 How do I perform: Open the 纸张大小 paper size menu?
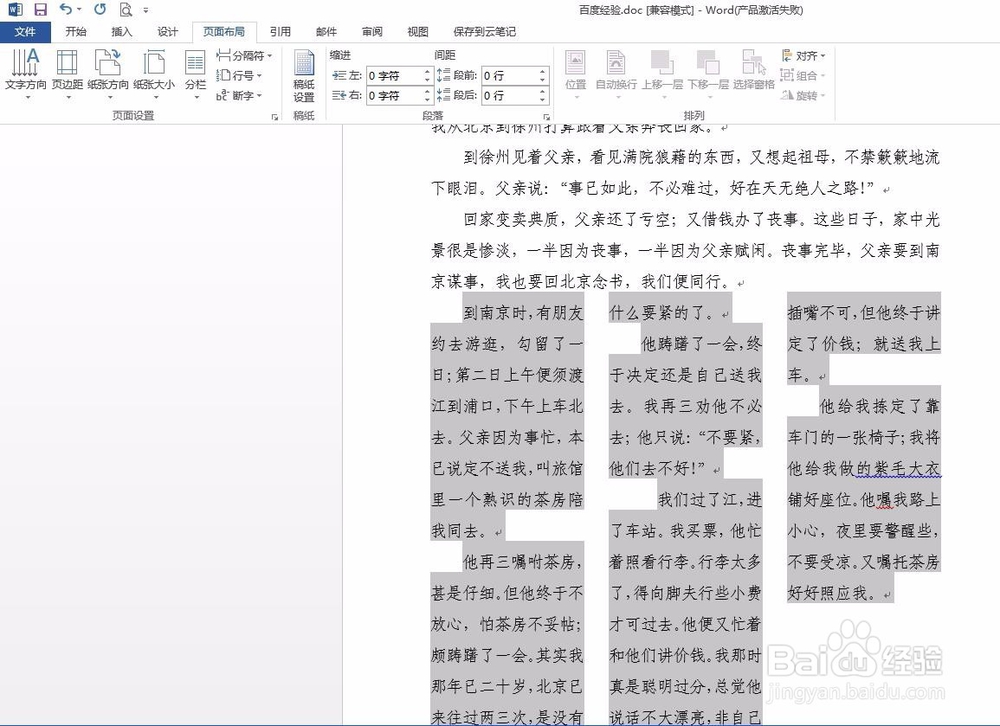click(154, 73)
